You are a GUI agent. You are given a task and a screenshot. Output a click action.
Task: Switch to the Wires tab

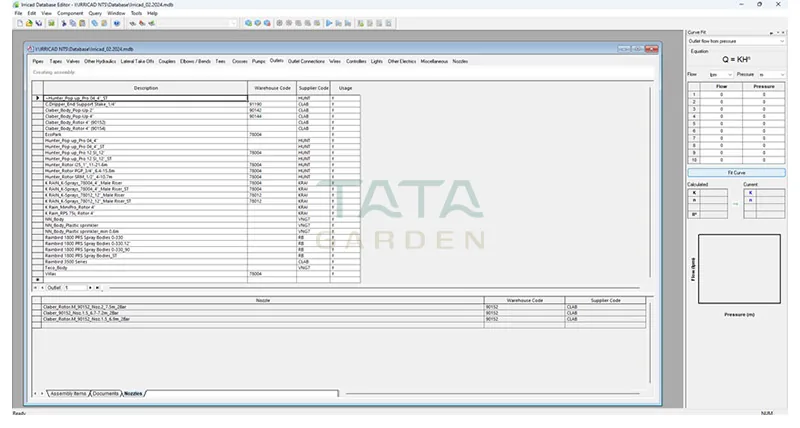pos(335,61)
